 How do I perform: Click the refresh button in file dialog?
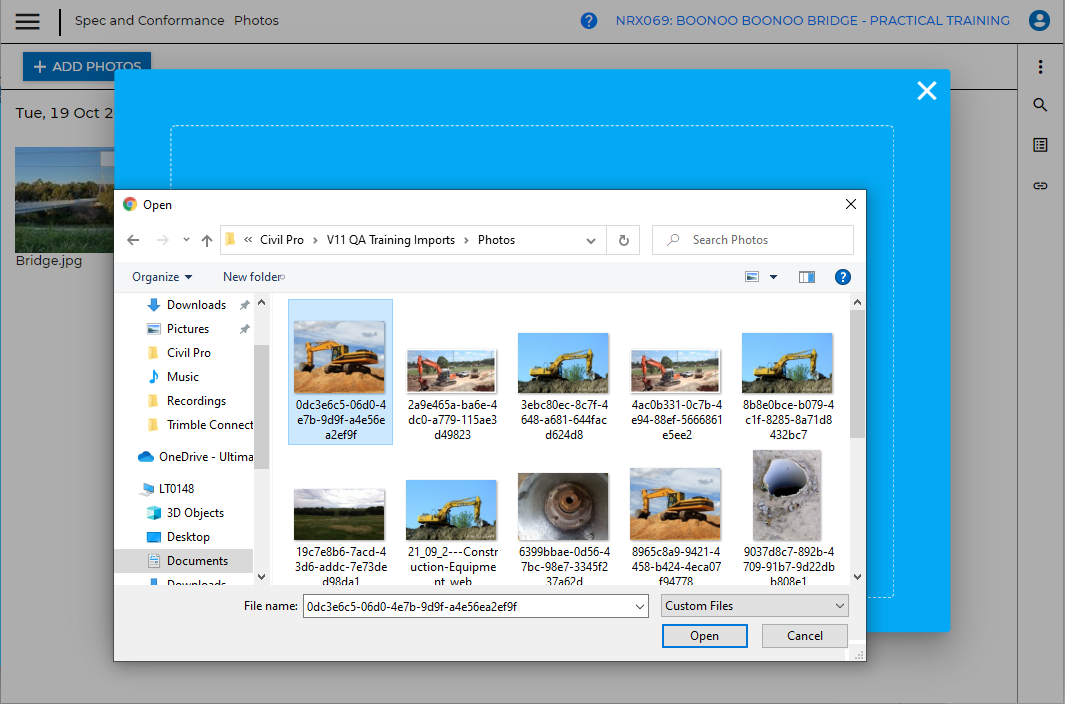[624, 240]
